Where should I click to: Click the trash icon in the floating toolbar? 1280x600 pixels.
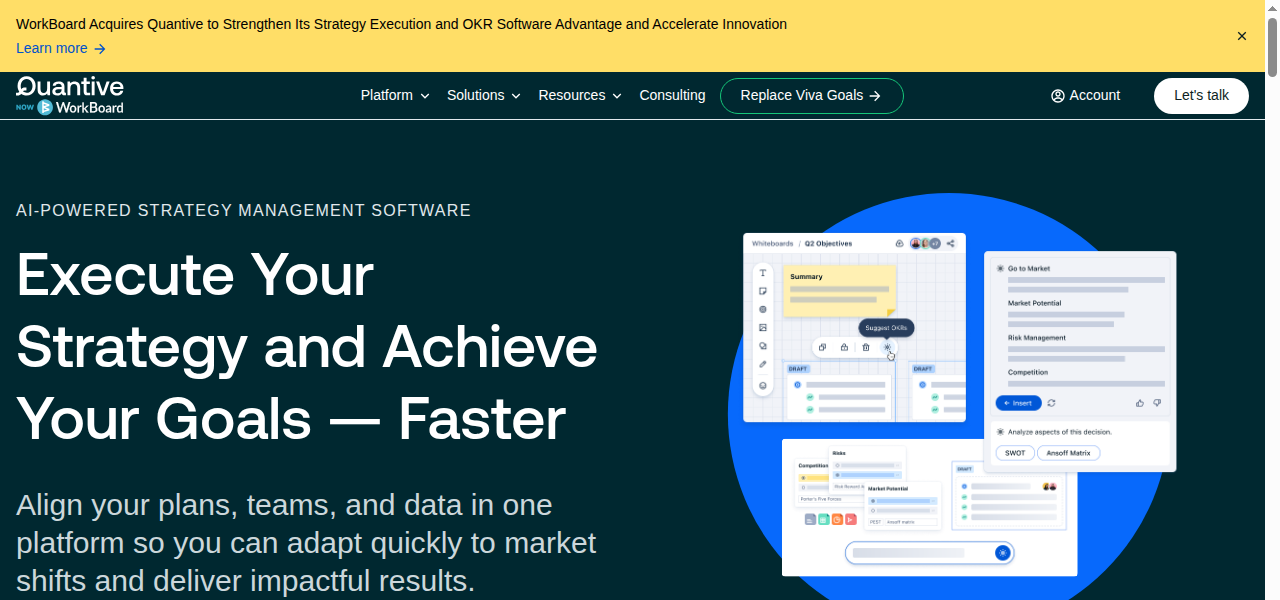[x=866, y=347]
